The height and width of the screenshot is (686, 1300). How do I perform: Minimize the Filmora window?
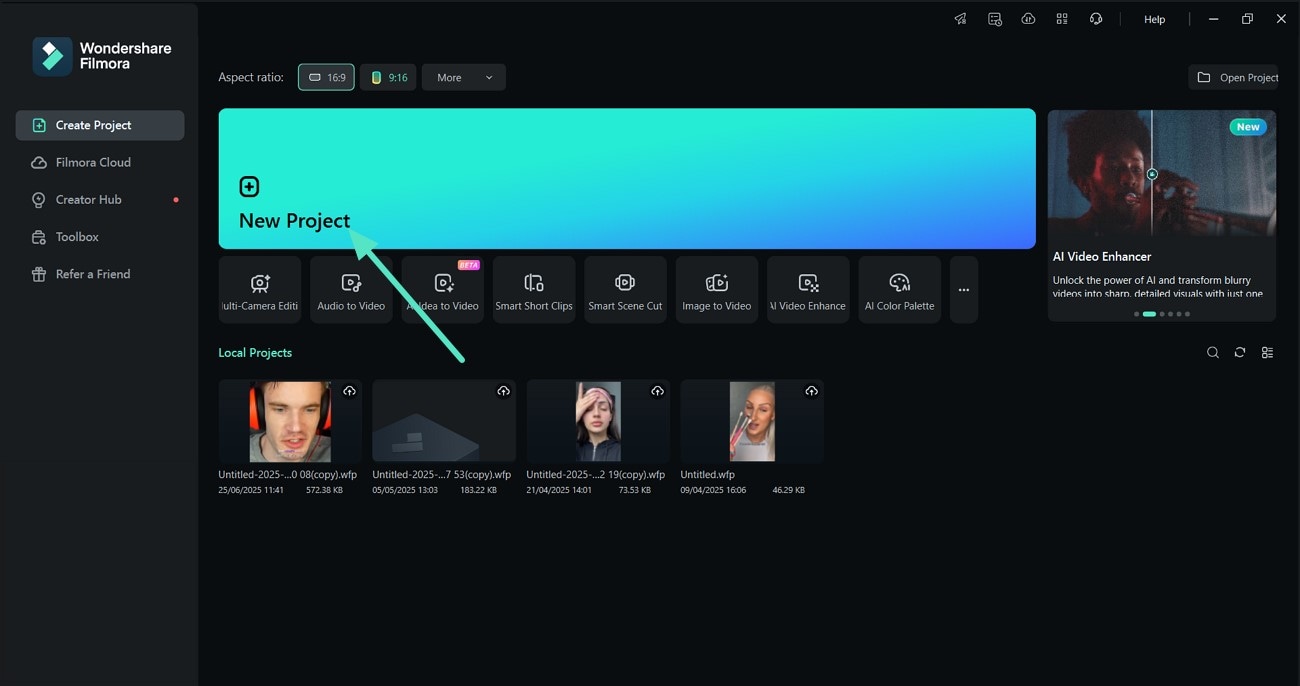(x=1213, y=19)
